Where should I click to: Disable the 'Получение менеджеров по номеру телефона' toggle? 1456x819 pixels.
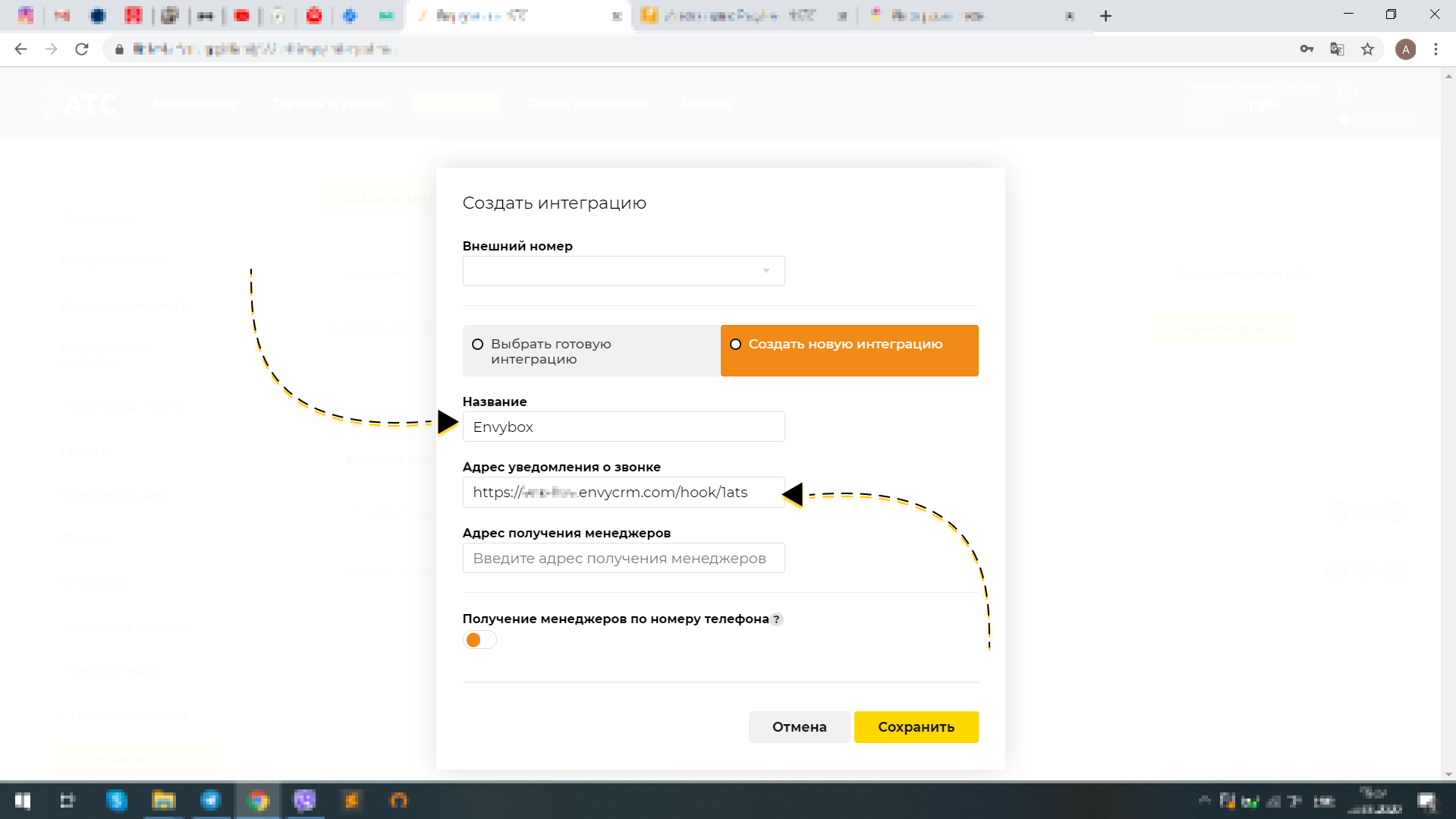pyautogui.click(x=480, y=639)
